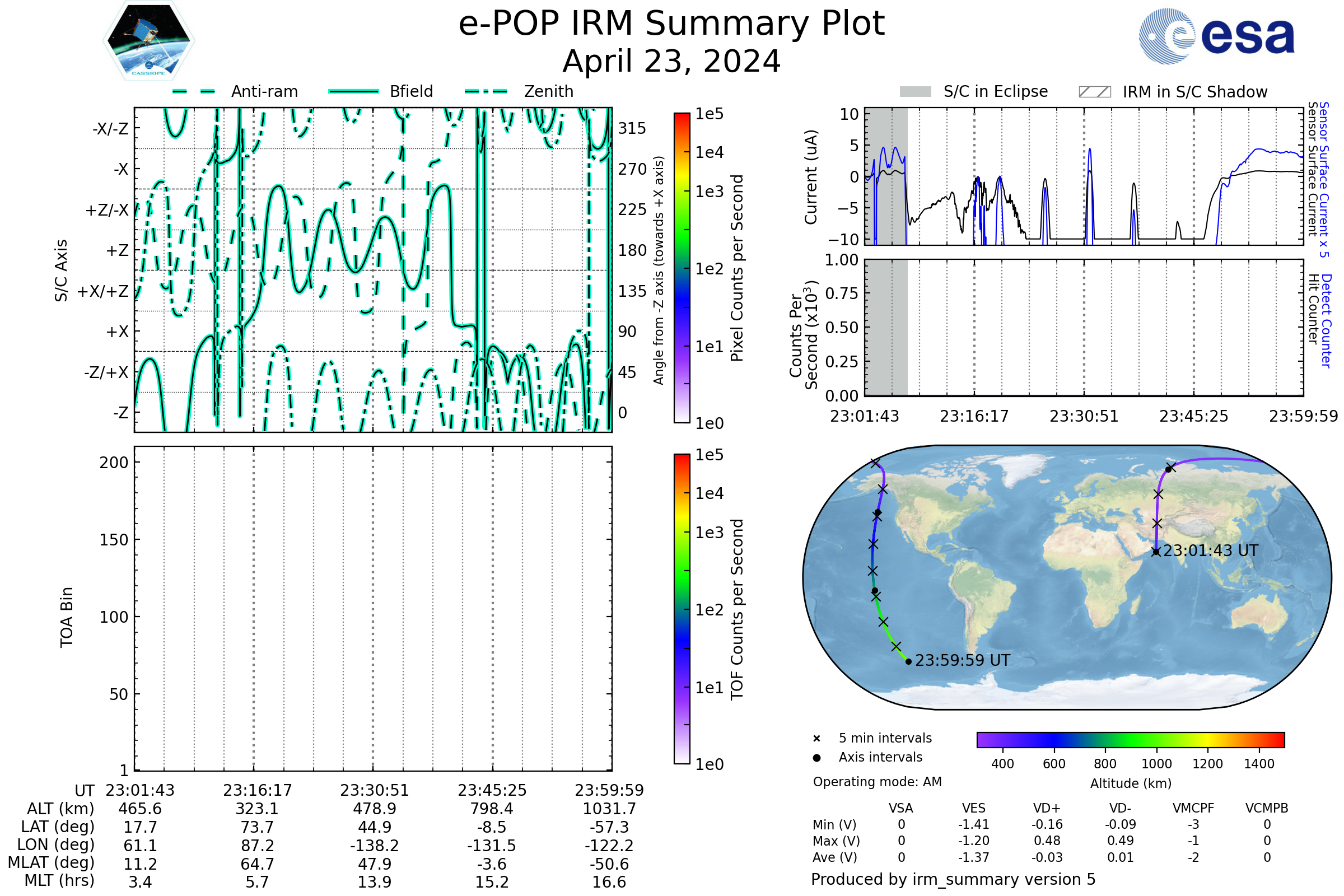This screenshot has width=1344, height=896.
Task: Click the Operating mode: AM text
Action: 877,782
